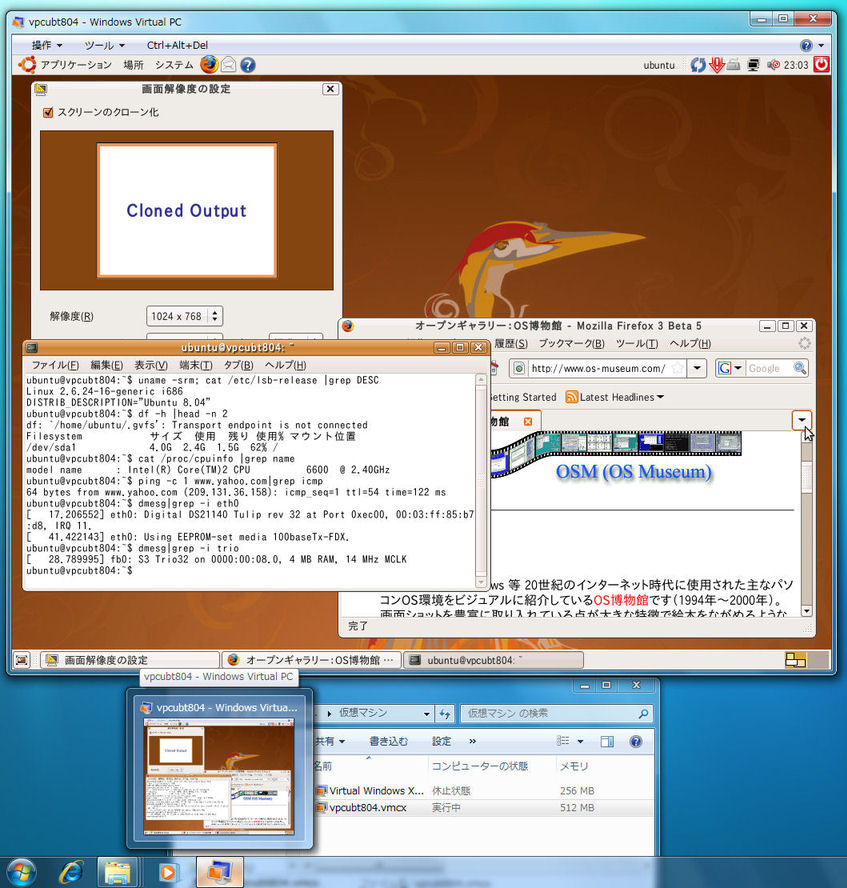Screen dimensions: 847x888
Task: Click the Firefox URL address field
Action: coord(598,369)
